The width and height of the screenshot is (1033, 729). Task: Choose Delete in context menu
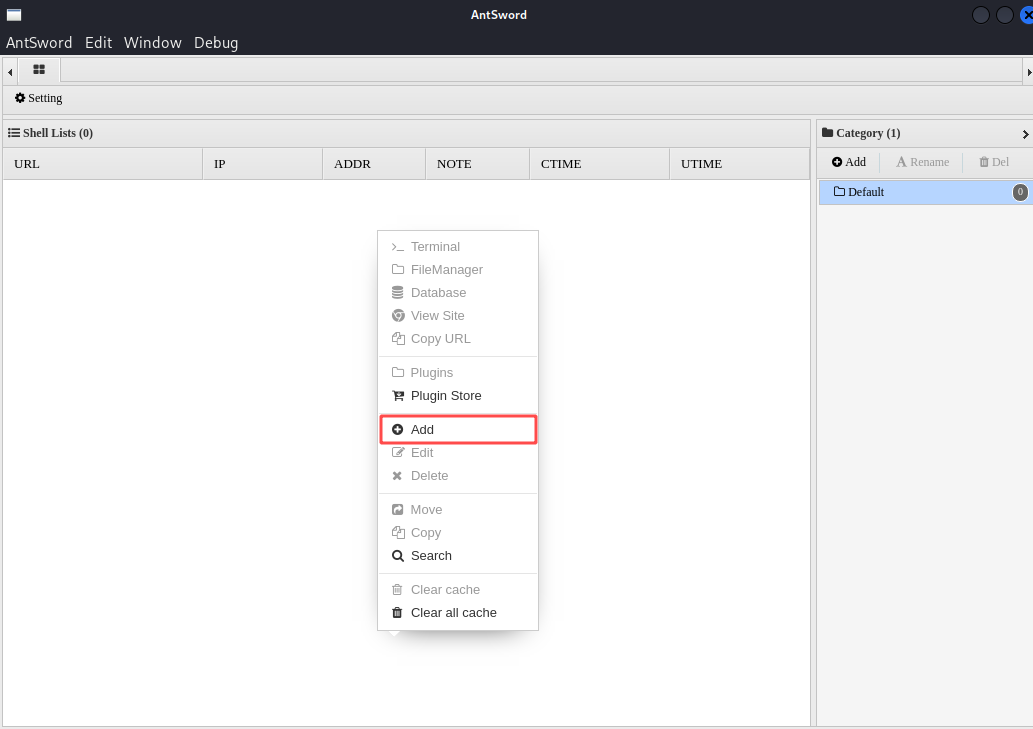pyautogui.click(x=458, y=476)
